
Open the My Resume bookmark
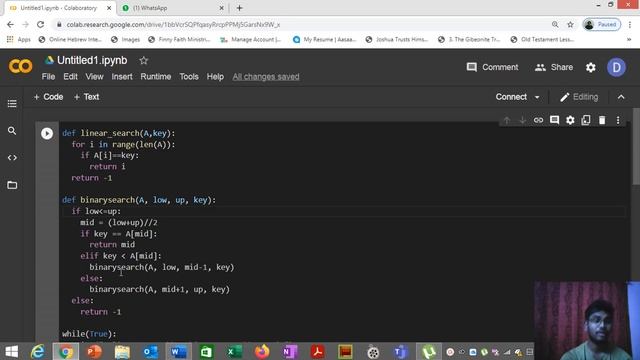[x=324, y=40]
